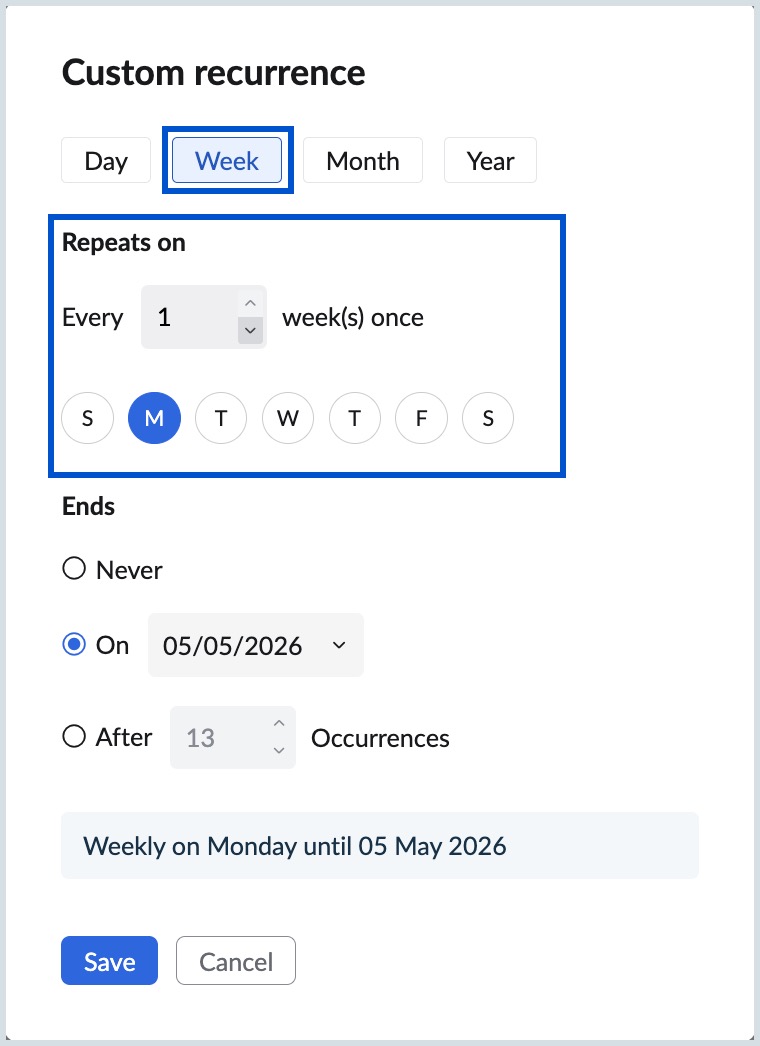This screenshot has height=1046, width=760.
Task: Save the custom recurrence
Action: [x=109, y=960]
